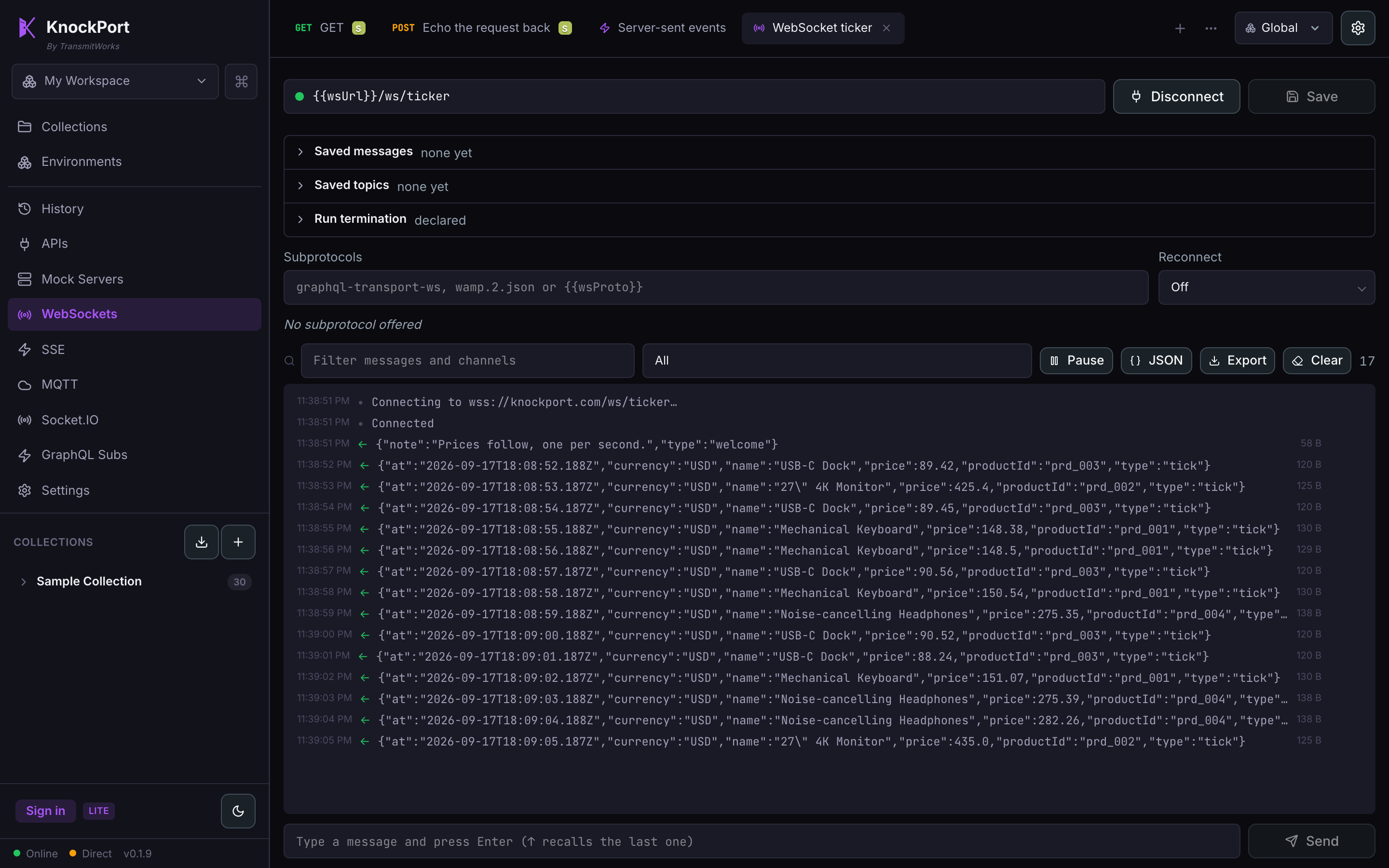This screenshot has height=868, width=1389.
Task: Click the KnockPort logo icon
Action: [x=27, y=27]
